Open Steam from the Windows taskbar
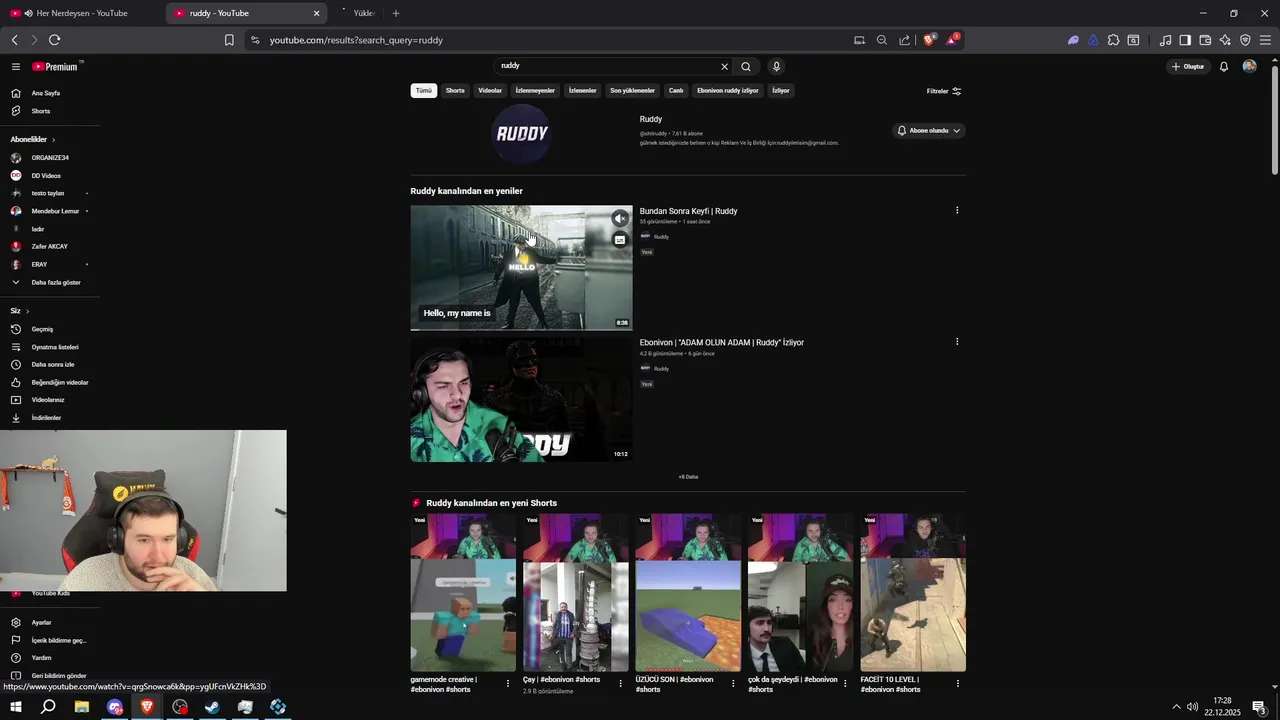Image resolution: width=1280 pixels, height=720 pixels. pos(213,707)
